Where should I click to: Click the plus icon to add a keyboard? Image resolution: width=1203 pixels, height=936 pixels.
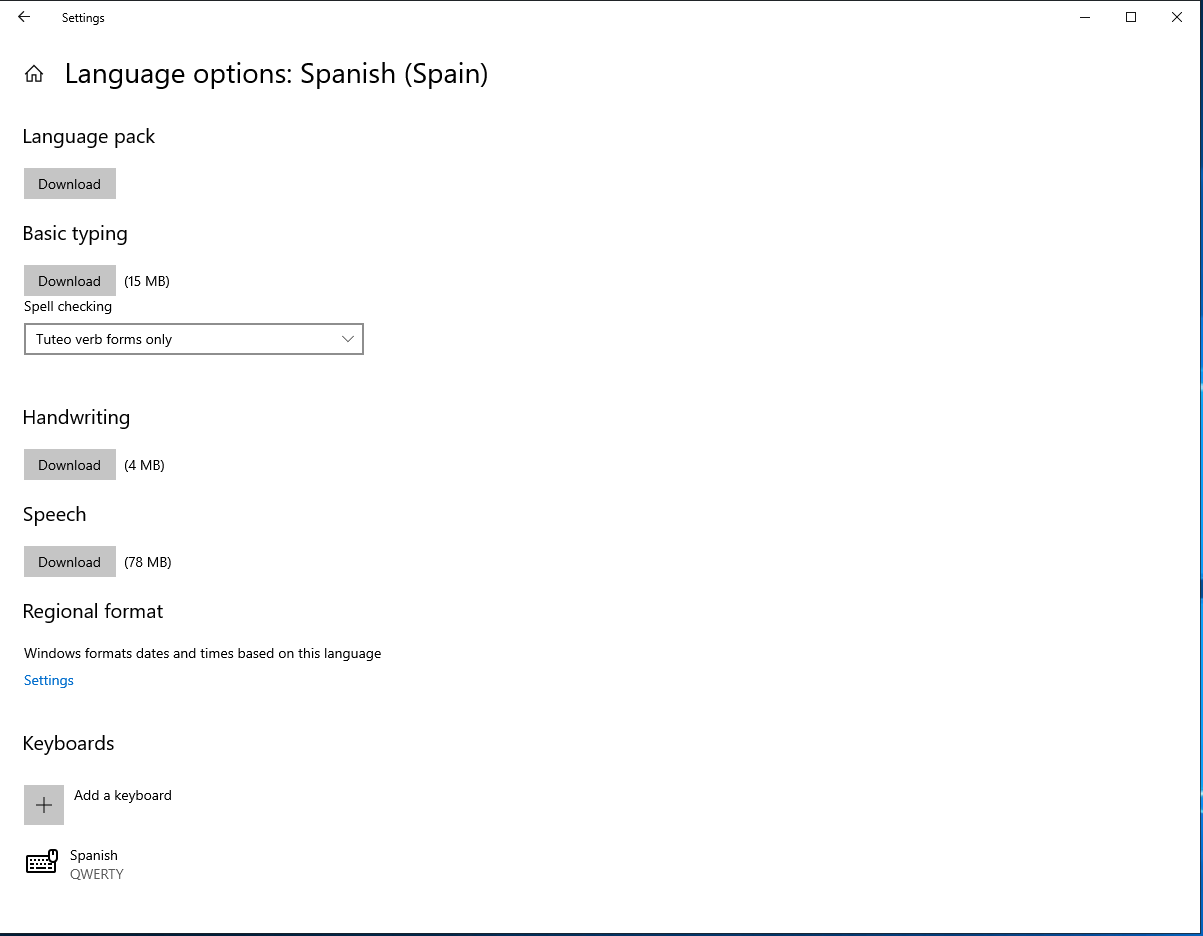coord(43,804)
